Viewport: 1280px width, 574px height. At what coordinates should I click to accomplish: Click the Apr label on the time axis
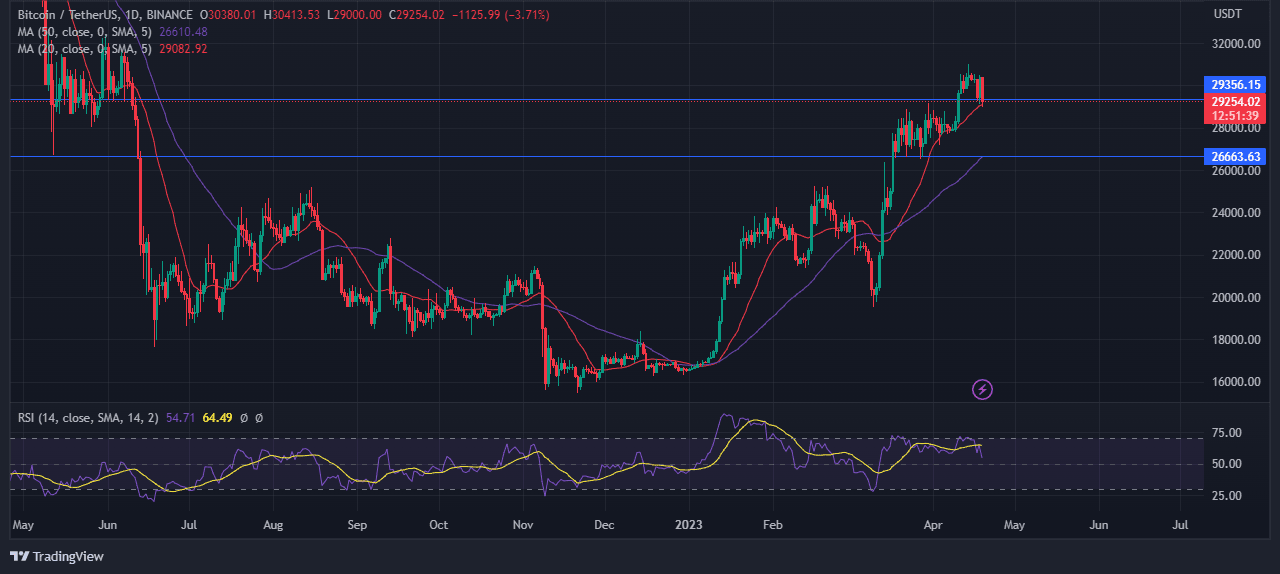tap(933, 524)
